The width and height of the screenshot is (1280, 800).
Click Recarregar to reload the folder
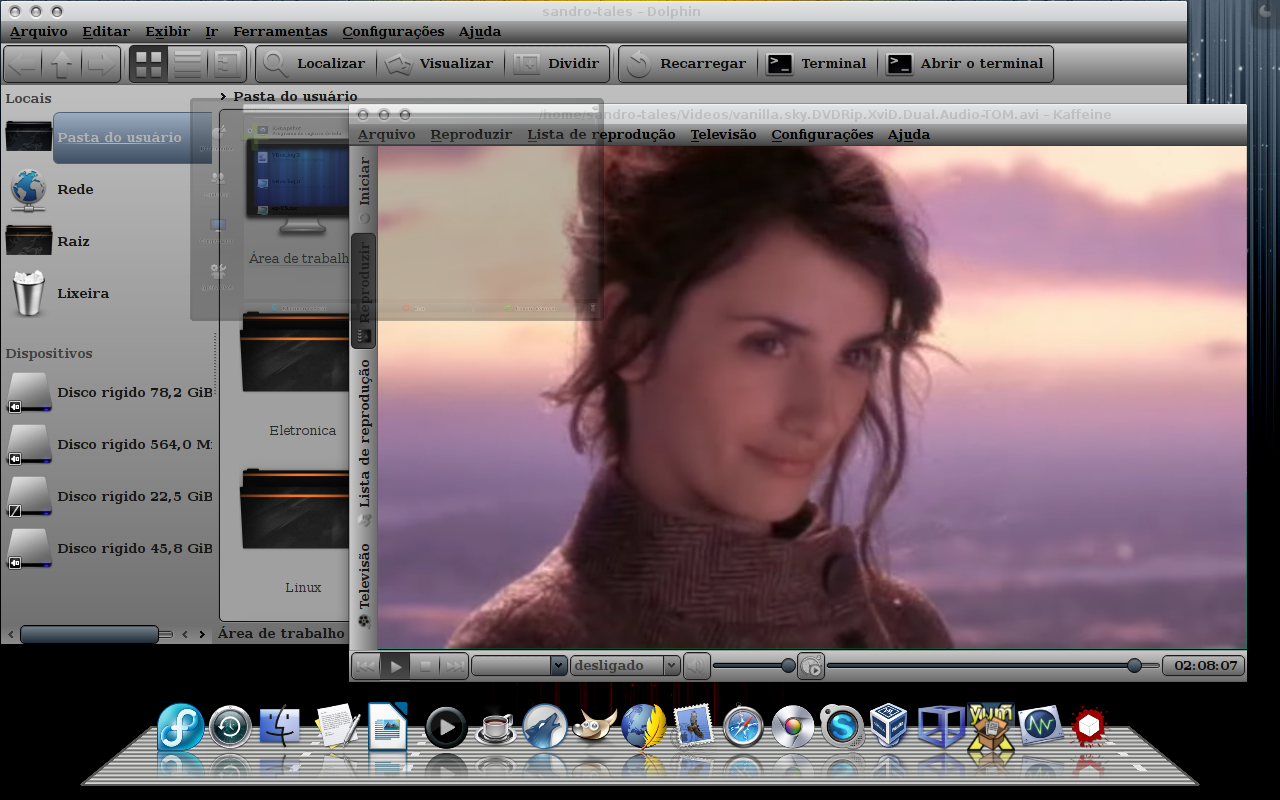tap(686, 64)
